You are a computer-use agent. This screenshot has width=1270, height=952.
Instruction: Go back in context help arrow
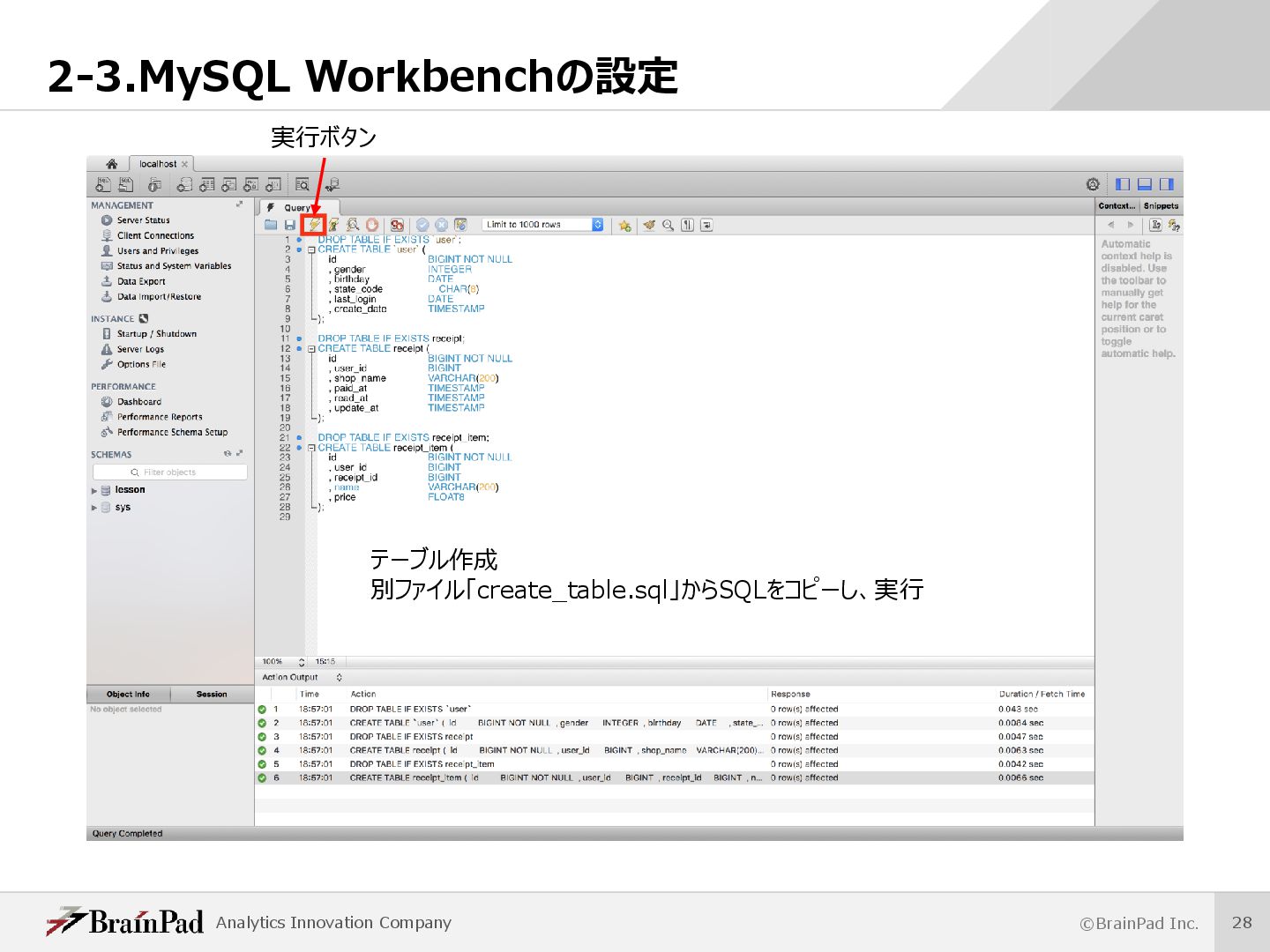1110,225
